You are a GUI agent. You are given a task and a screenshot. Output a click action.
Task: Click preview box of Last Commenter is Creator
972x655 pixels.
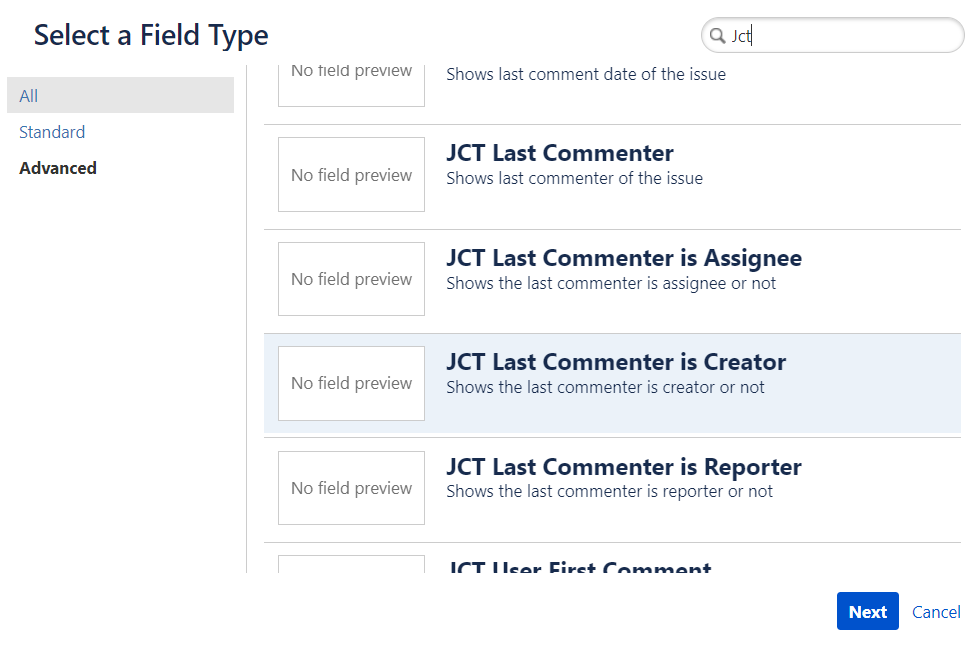[351, 384]
